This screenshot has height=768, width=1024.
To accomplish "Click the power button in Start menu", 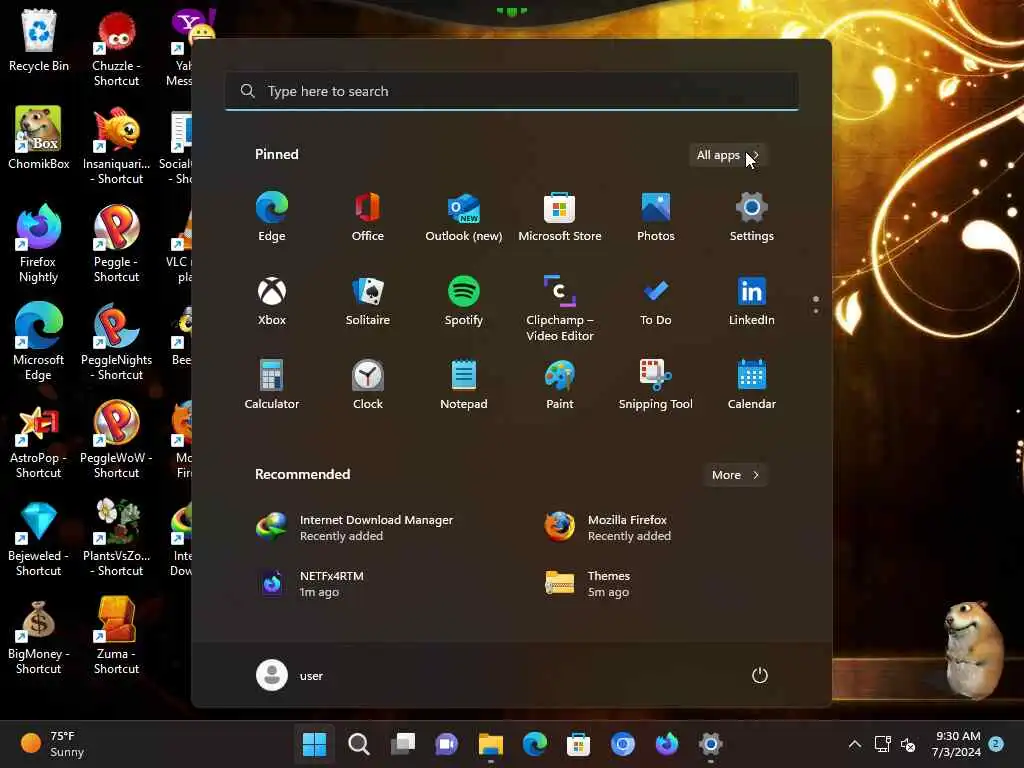I will pyautogui.click(x=760, y=675).
